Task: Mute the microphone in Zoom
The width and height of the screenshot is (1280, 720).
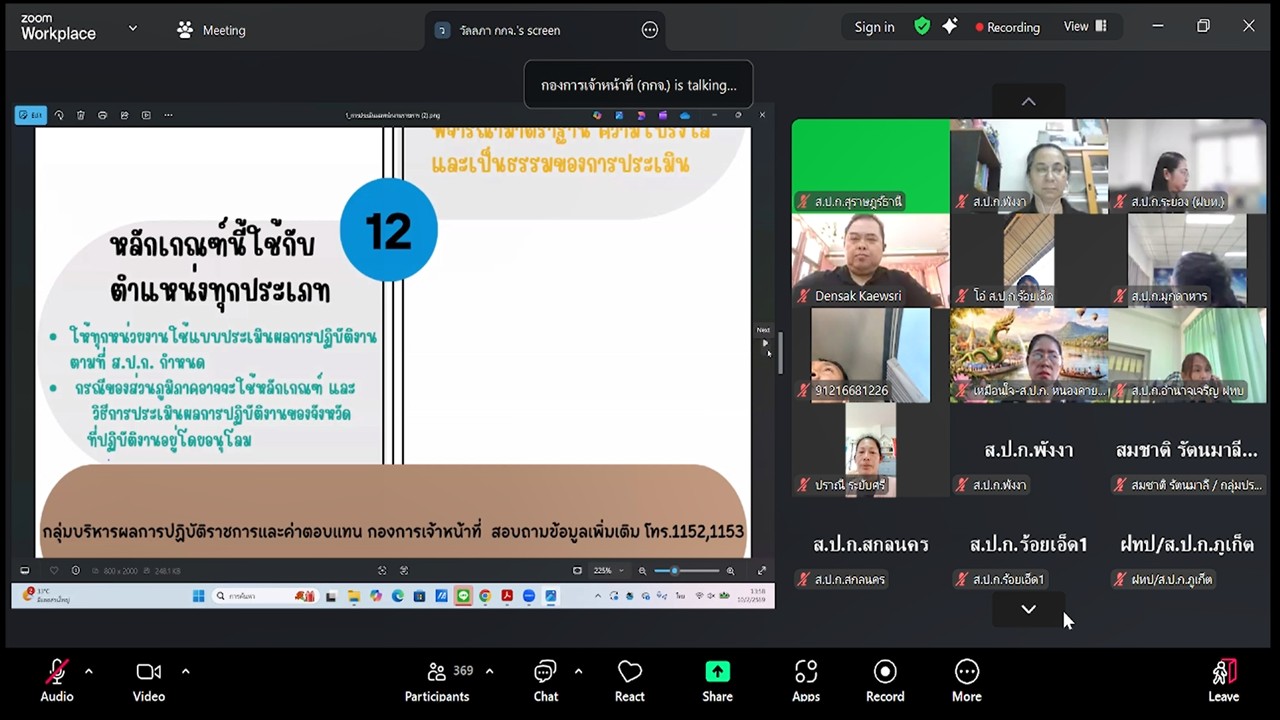Action: coord(56,680)
